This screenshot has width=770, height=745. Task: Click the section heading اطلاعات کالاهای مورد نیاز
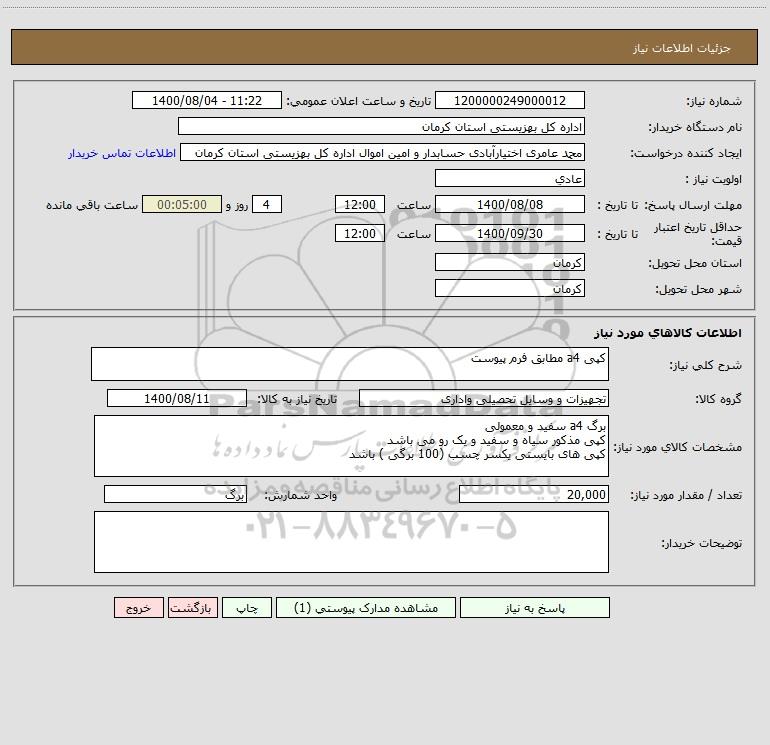coord(668,333)
